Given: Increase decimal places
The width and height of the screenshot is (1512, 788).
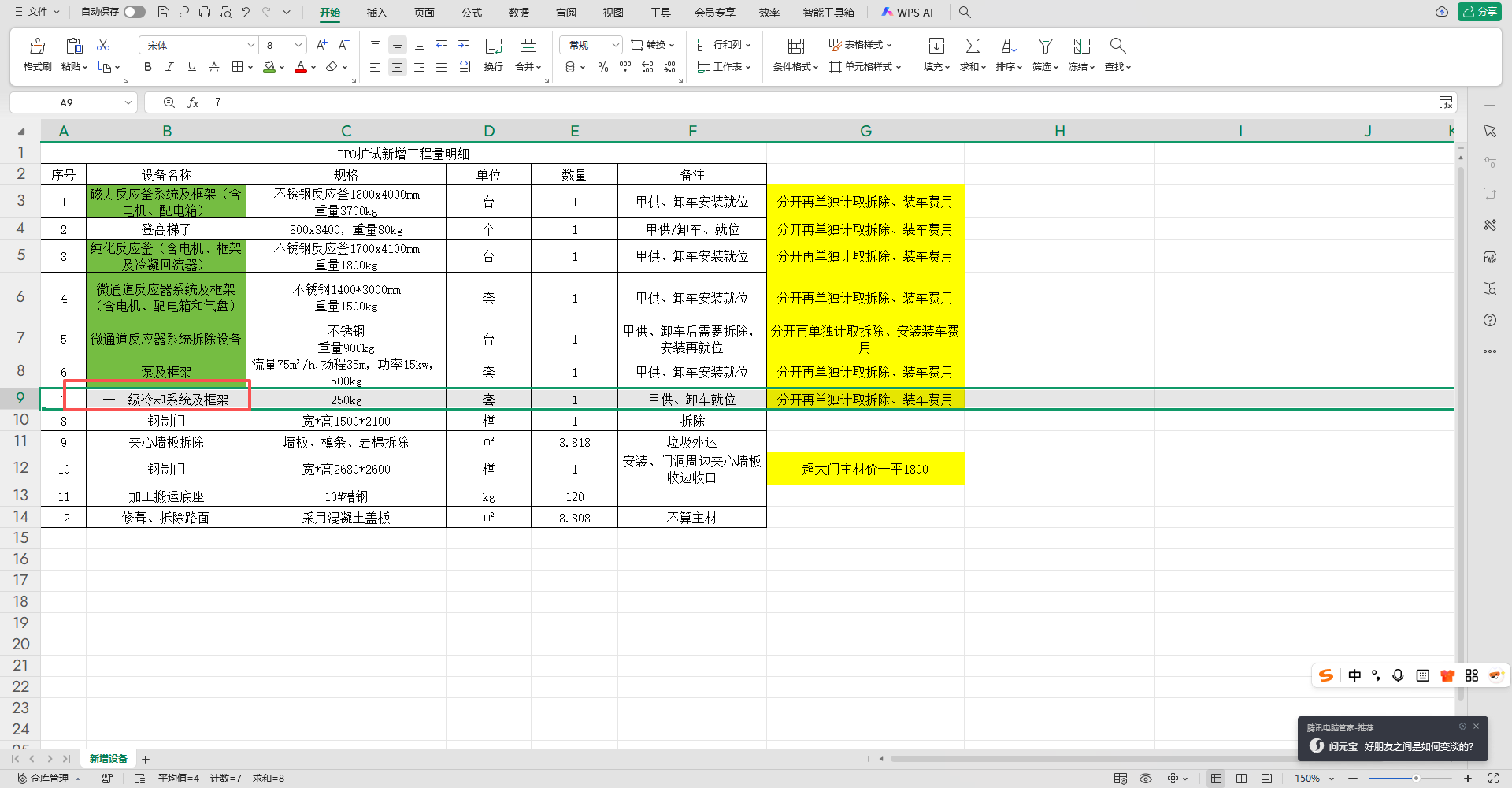Looking at the screenshot, I should 647,67.
